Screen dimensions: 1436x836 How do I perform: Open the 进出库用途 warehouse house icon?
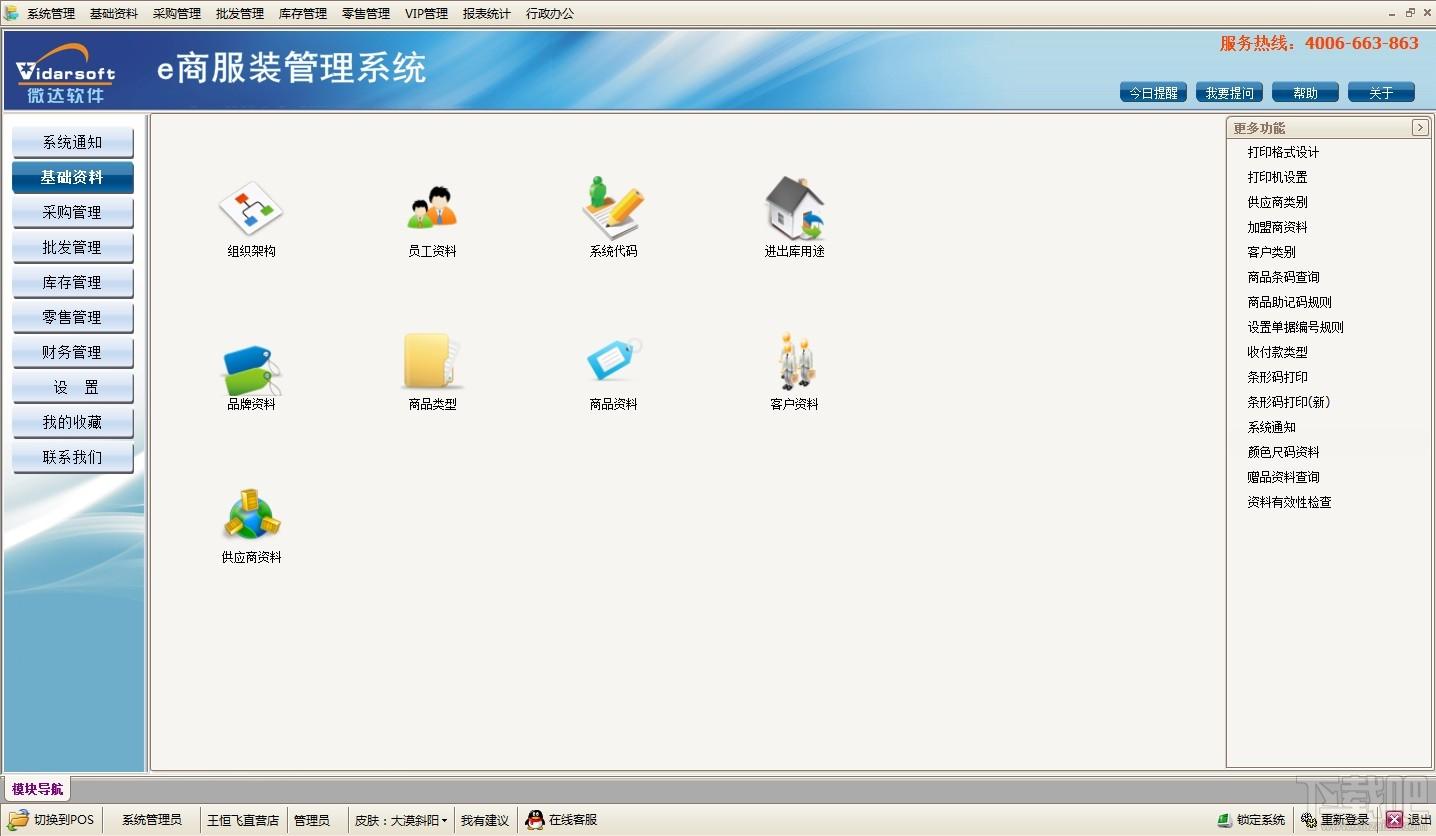click(x=795, y=208)
